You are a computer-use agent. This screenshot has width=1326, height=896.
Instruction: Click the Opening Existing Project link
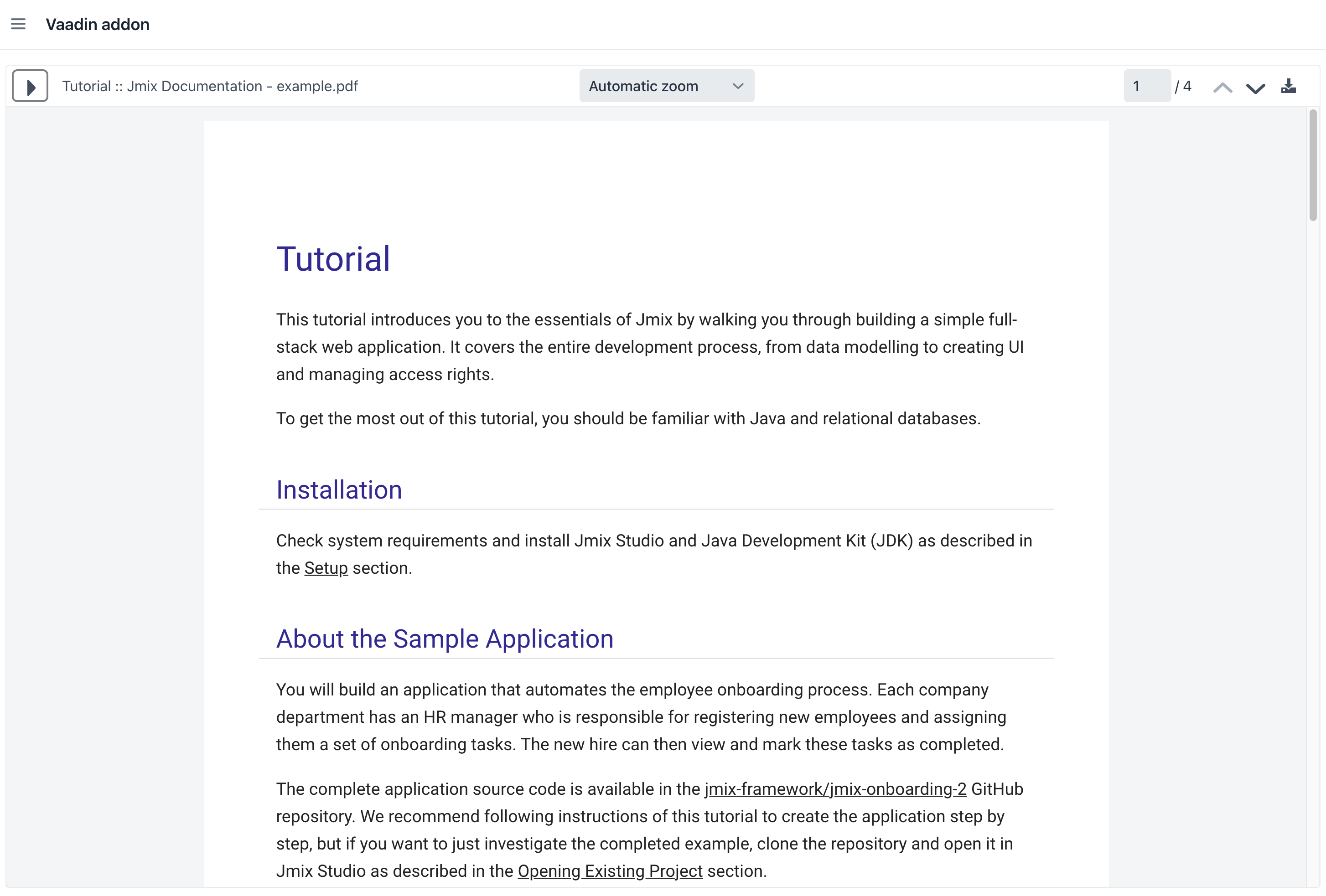tap(609, 871)
